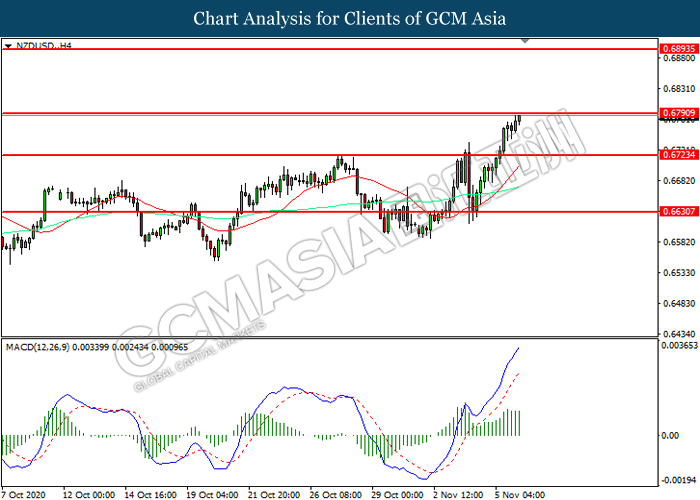This screenshot has height=500, width=700.
Task: Click the MACD(12,26,9) indicator label
Action: click(x=38, y=347)
